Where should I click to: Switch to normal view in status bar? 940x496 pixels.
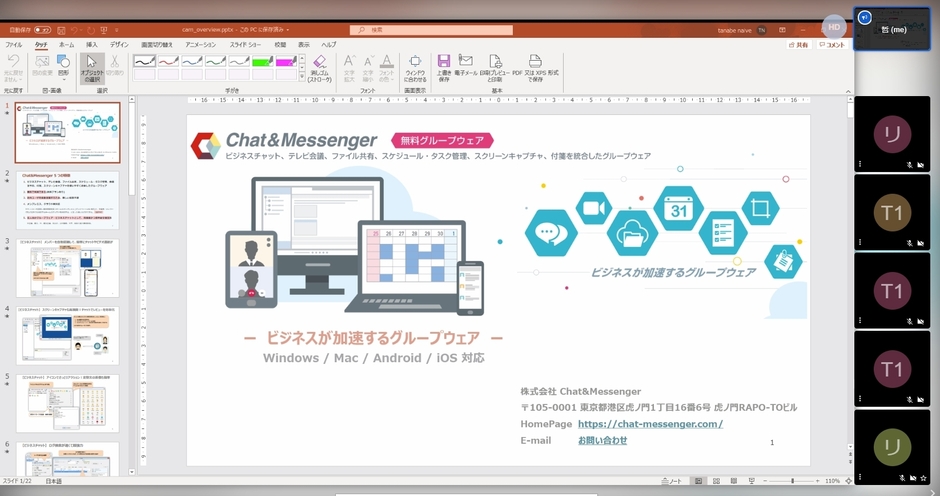tap(698, 481)
